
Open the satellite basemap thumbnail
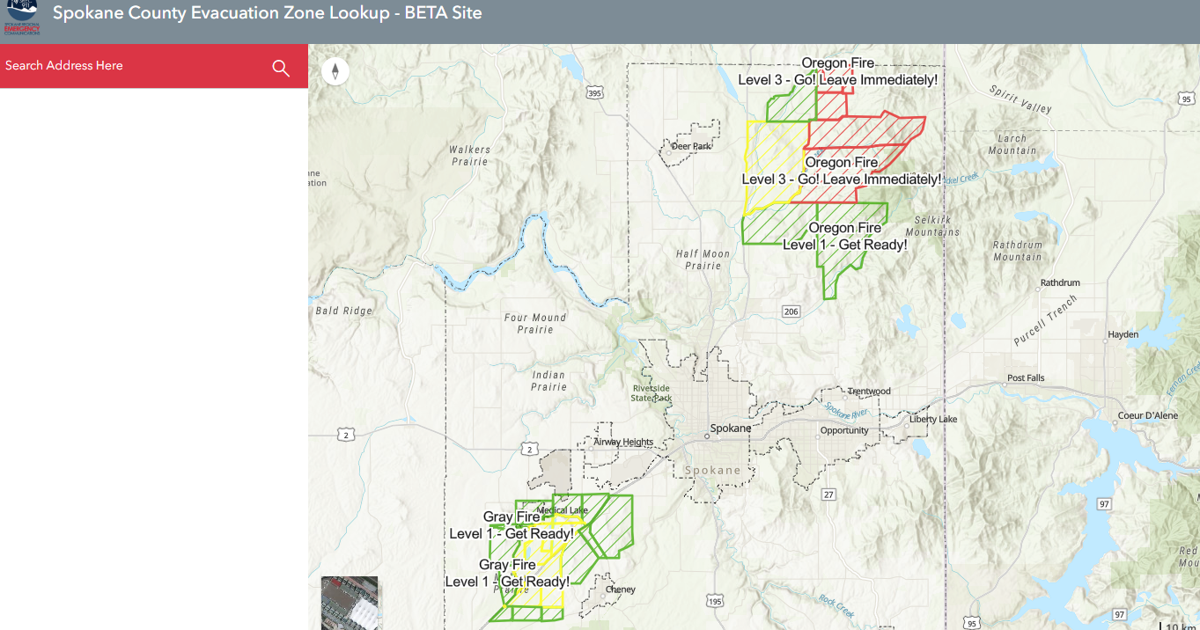click(350, 603)
